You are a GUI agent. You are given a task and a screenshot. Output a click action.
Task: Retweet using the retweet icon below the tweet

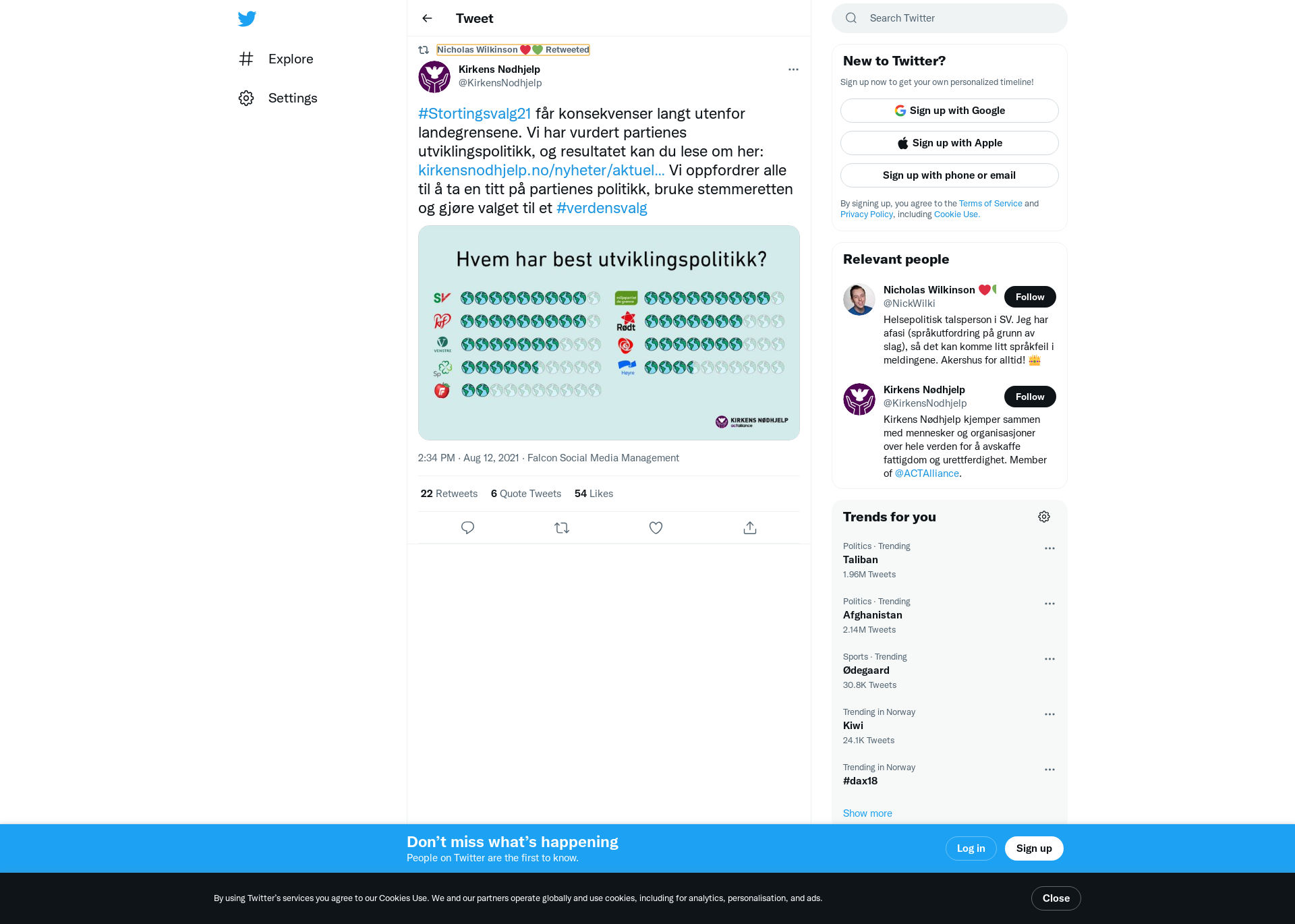(562, 527)
